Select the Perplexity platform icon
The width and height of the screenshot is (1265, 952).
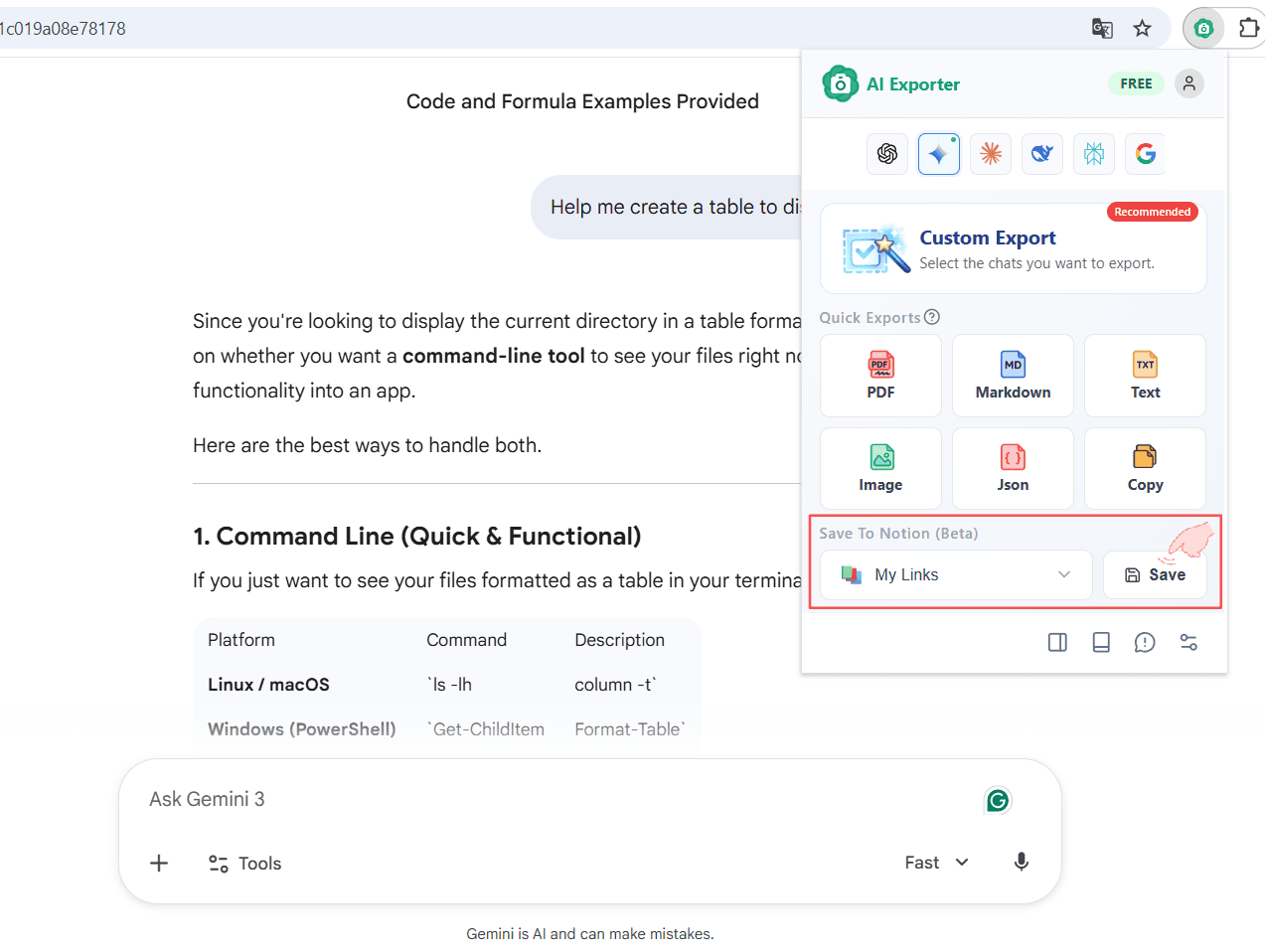1094,154
